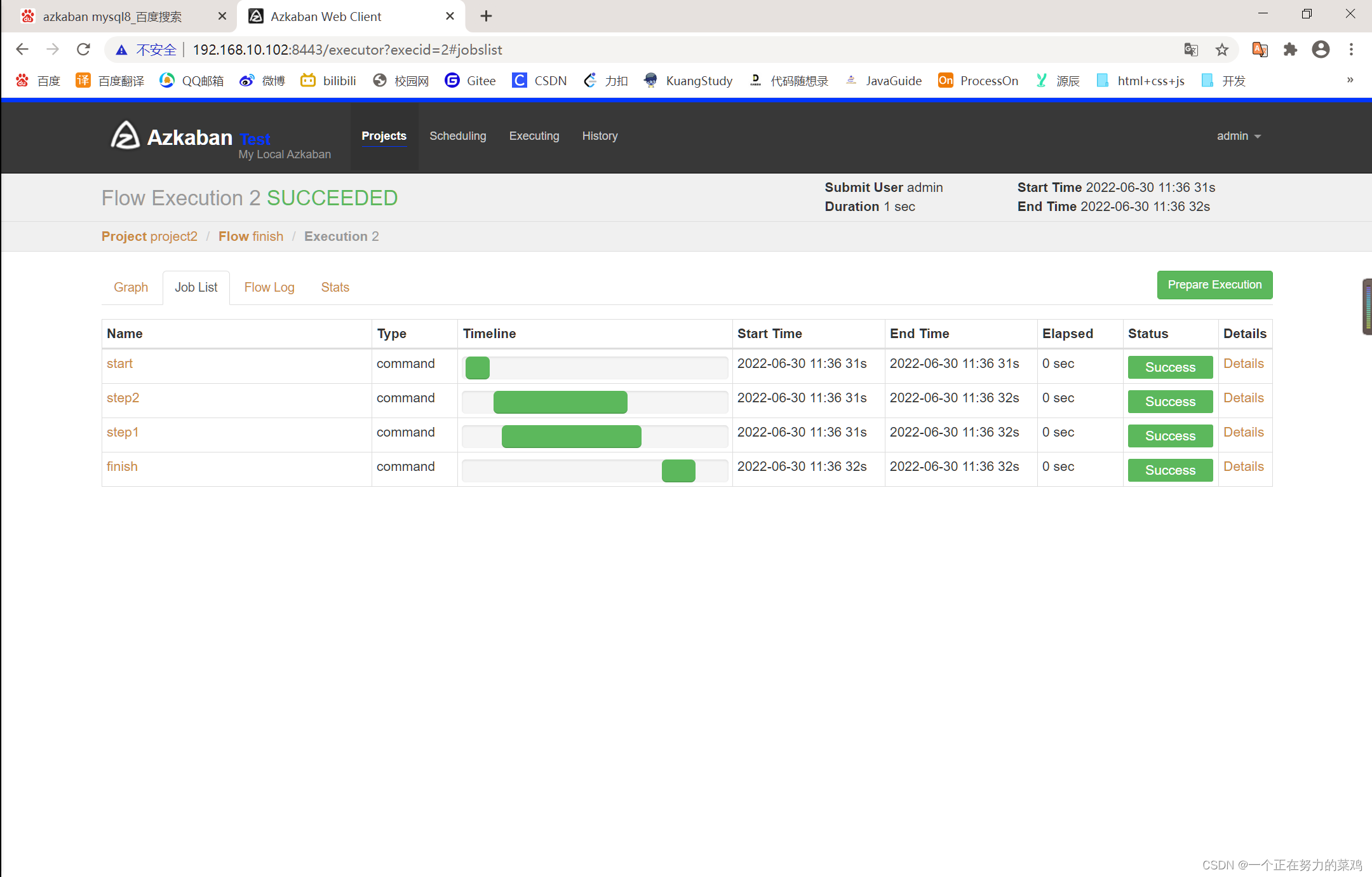
Task: Open the ProcessOn bookmark
Action: click(x=978, y=81)
